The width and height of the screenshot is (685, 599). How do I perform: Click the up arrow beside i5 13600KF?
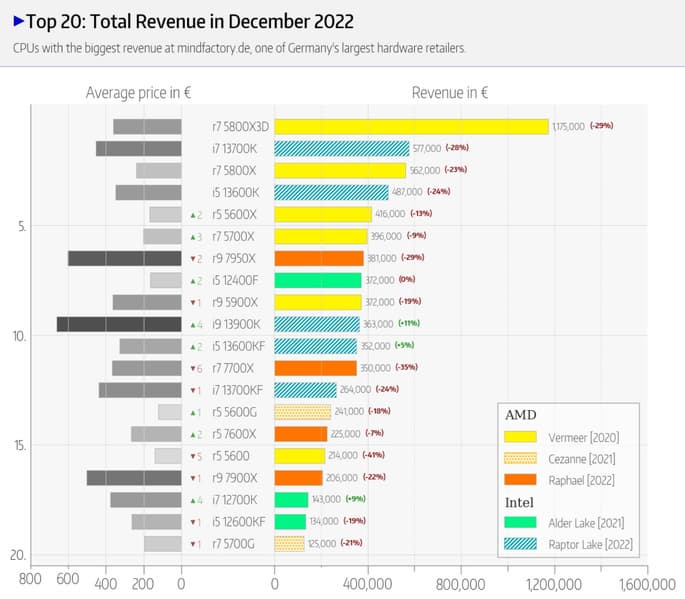click(x=193, y=347)
